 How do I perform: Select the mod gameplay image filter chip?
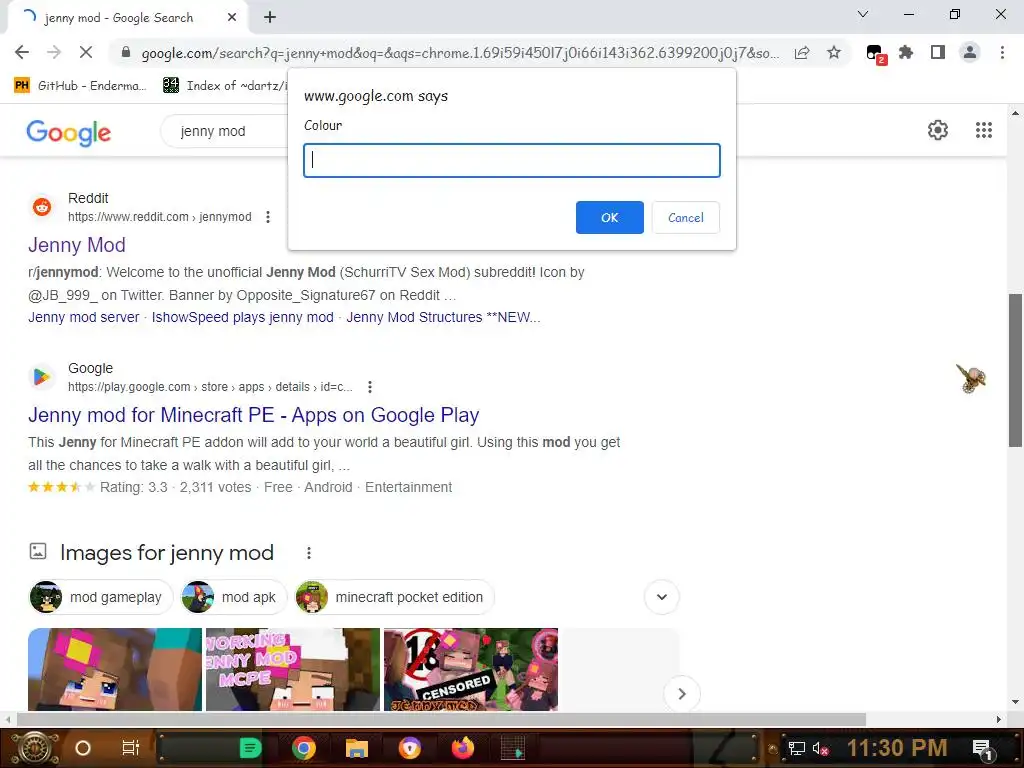[101, 597]
